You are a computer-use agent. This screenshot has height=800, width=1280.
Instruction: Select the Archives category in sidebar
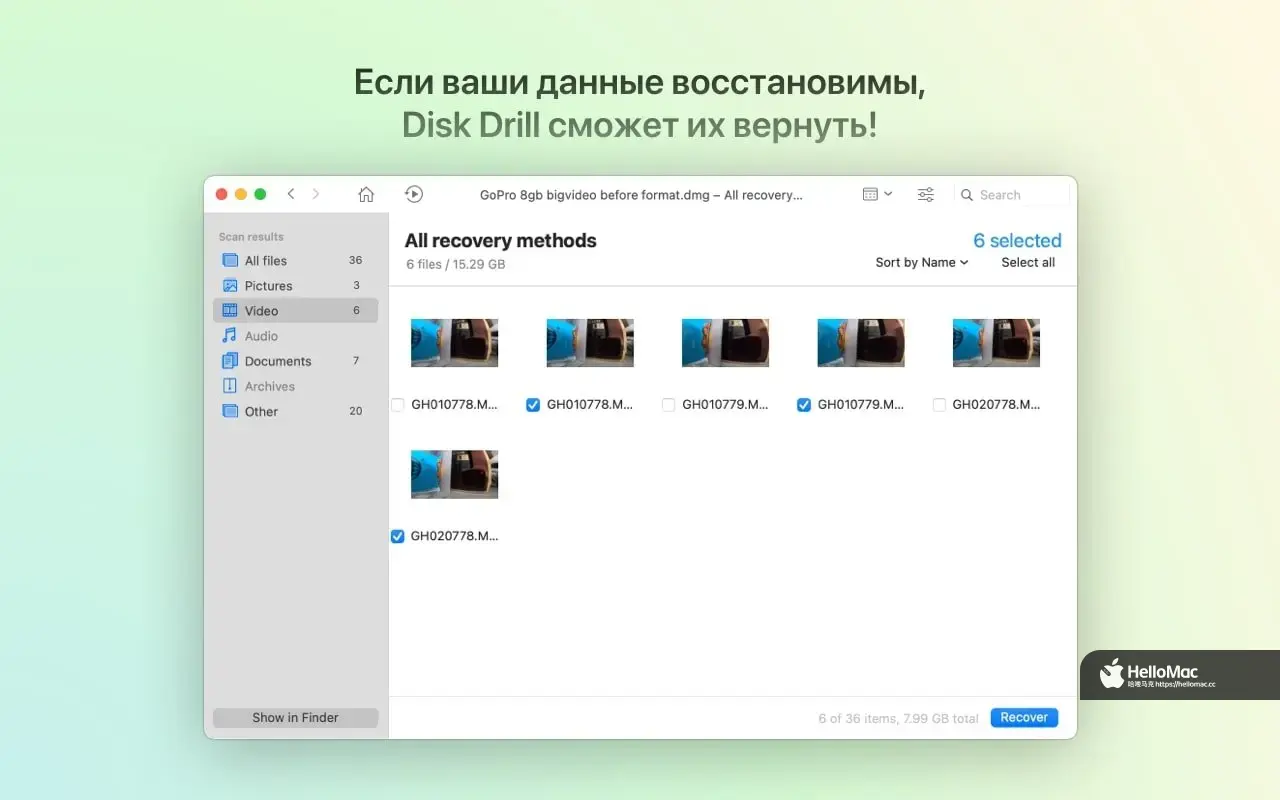(x=295, y=386)
